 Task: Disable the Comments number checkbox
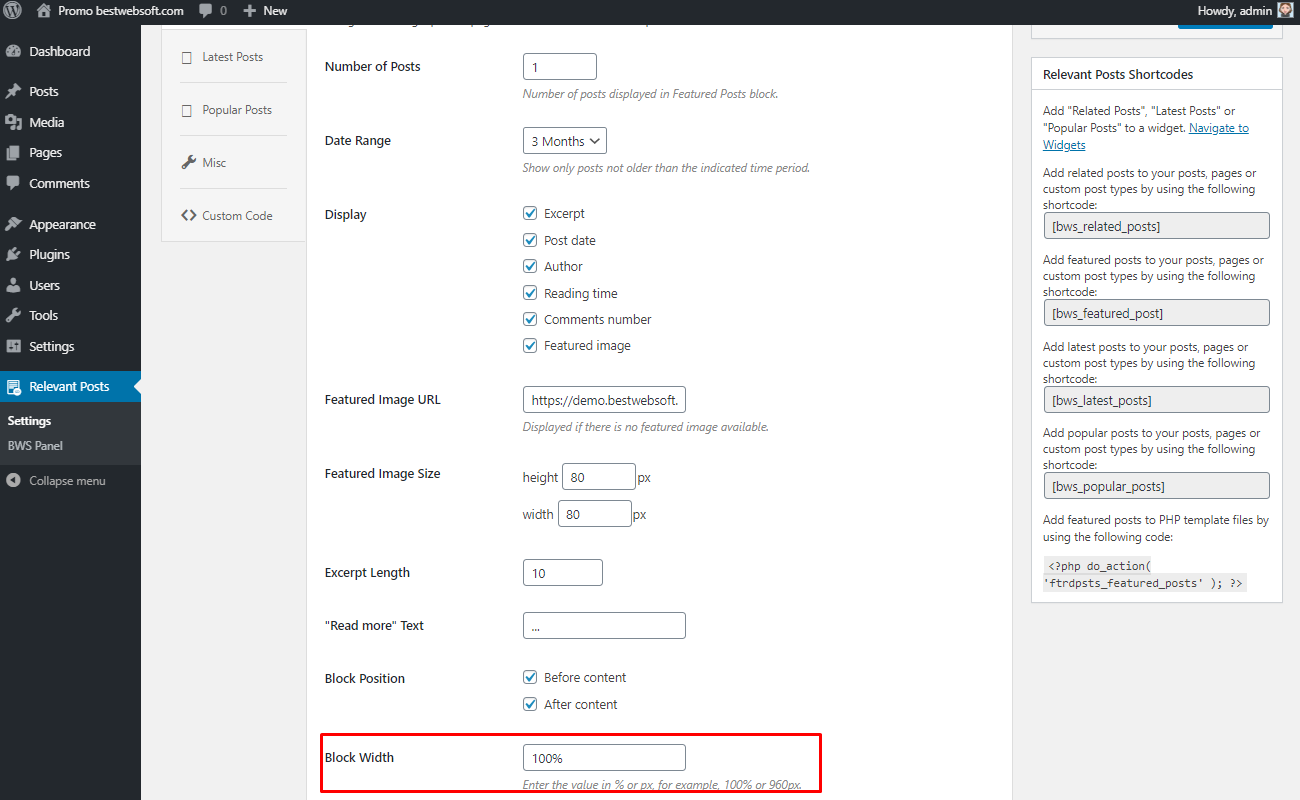530,319
